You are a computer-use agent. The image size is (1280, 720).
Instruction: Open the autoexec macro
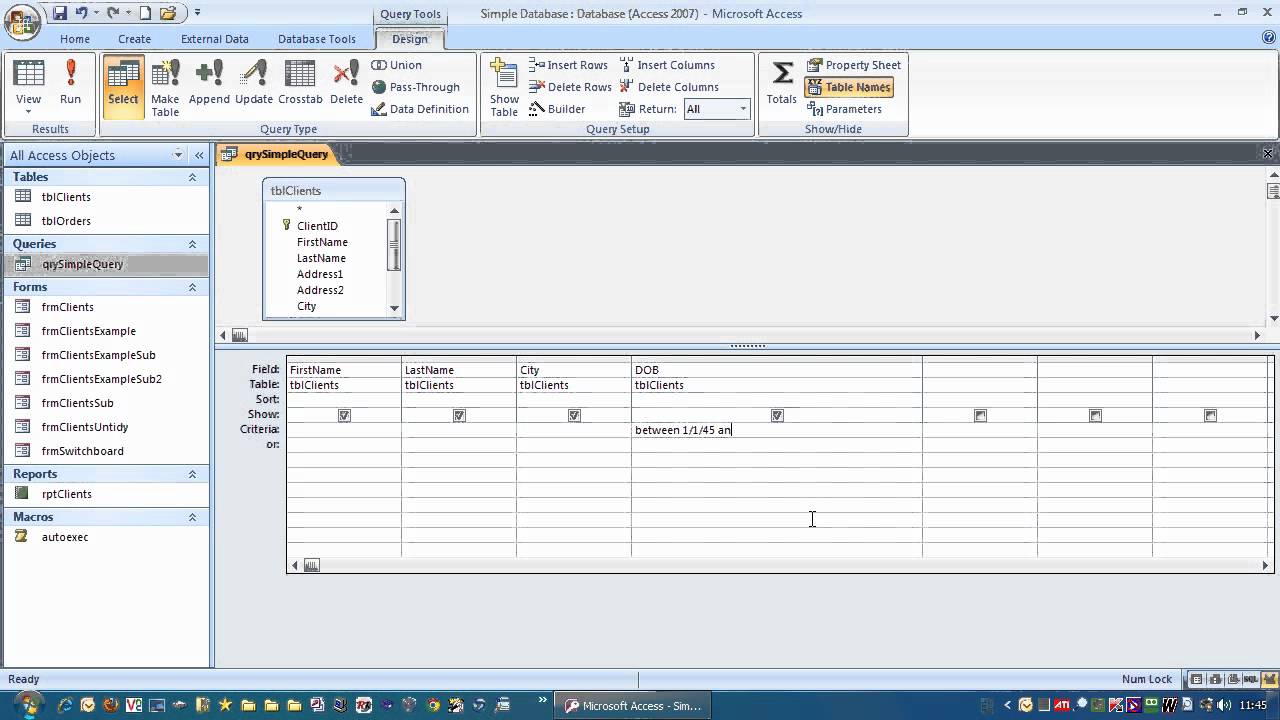65,537
